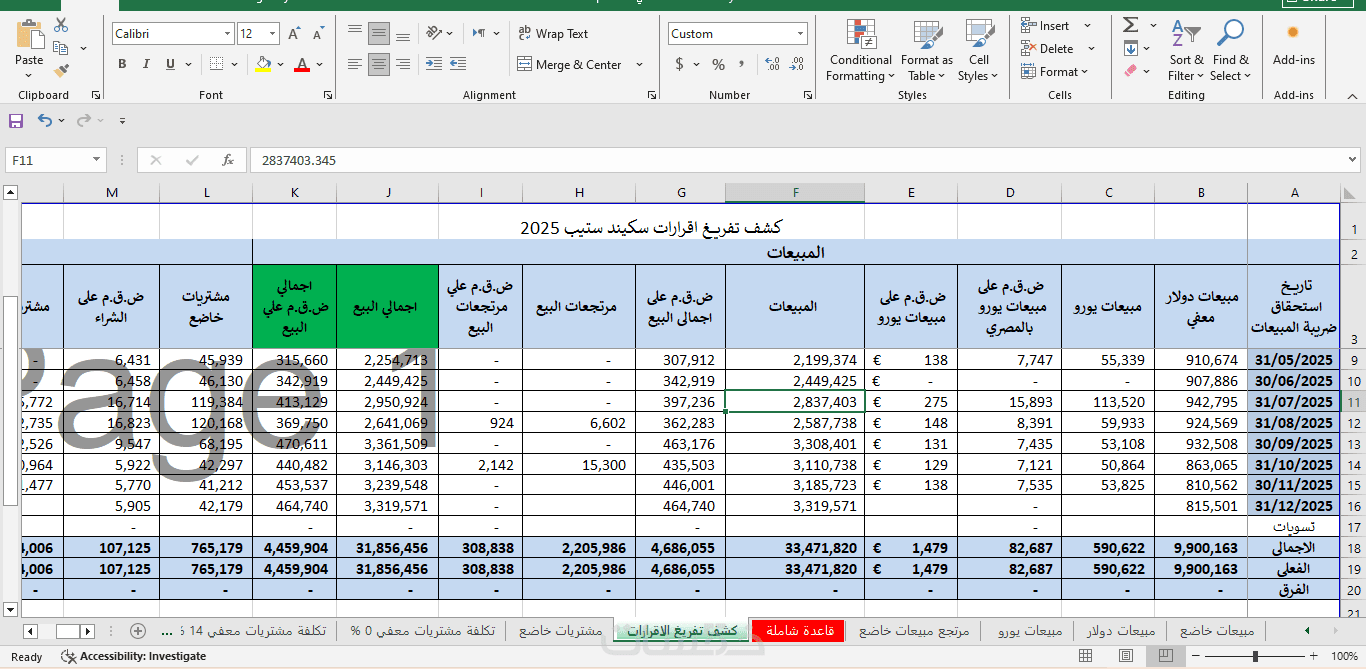Click the Cancel X in the formula bar

pyautogui.click(x=155, y=160)
